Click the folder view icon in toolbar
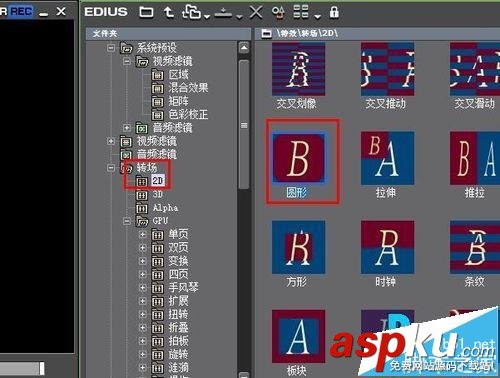 [146, 12]
